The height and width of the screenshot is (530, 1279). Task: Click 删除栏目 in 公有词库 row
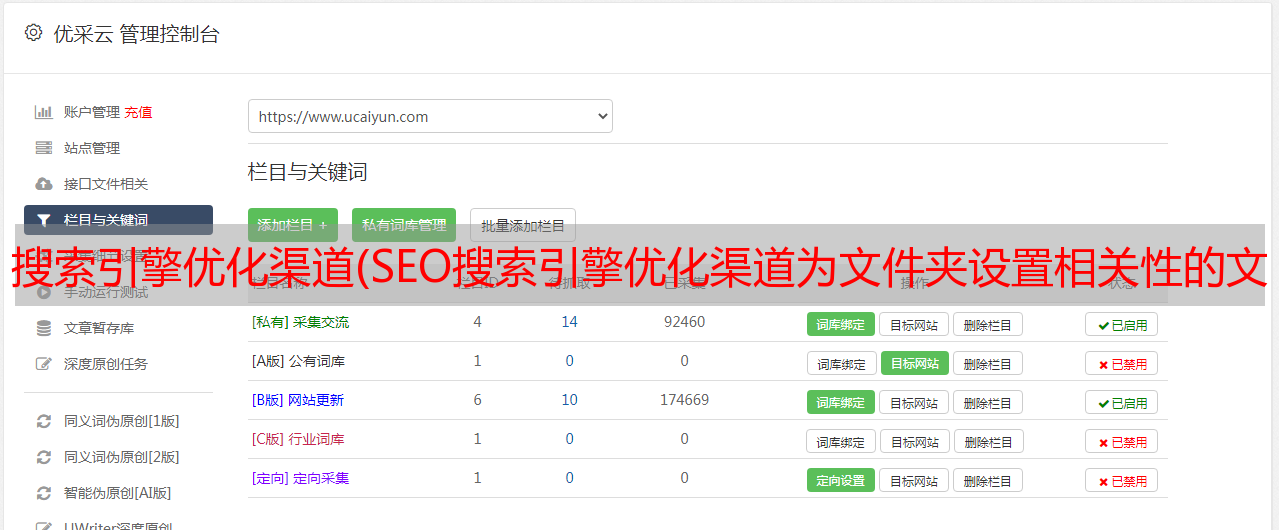coord(987,363)
